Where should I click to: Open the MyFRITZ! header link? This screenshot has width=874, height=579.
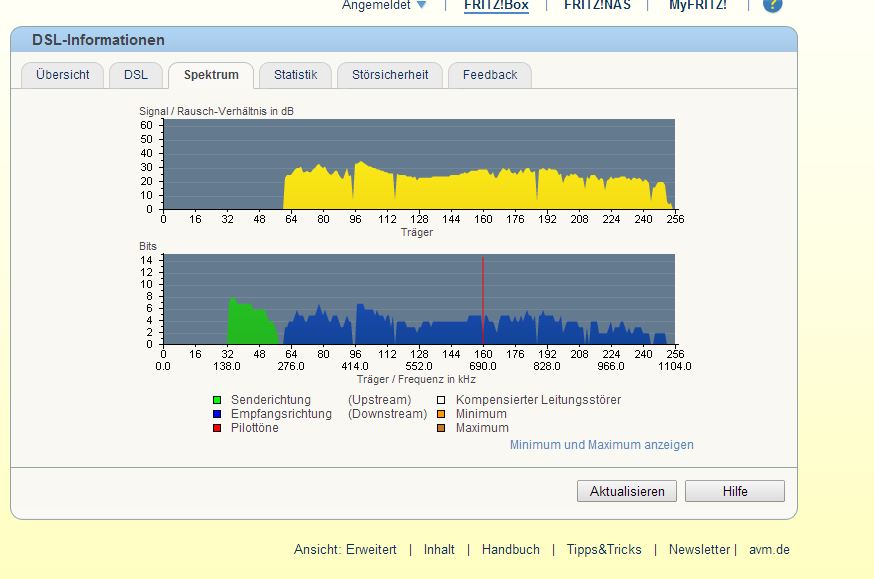pyautogui.click(x=698, y=5)
